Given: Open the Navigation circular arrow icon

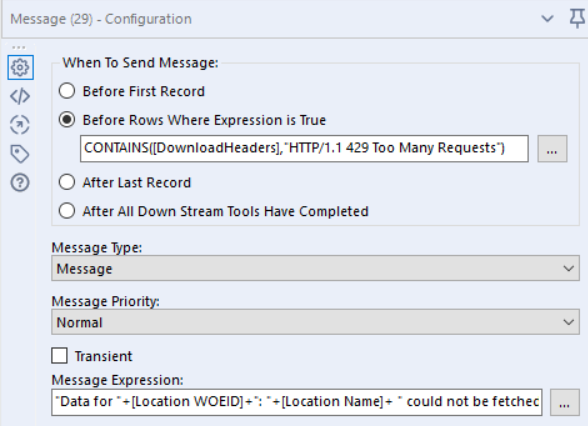Looking at the screenshot, I should pos(20,124).
